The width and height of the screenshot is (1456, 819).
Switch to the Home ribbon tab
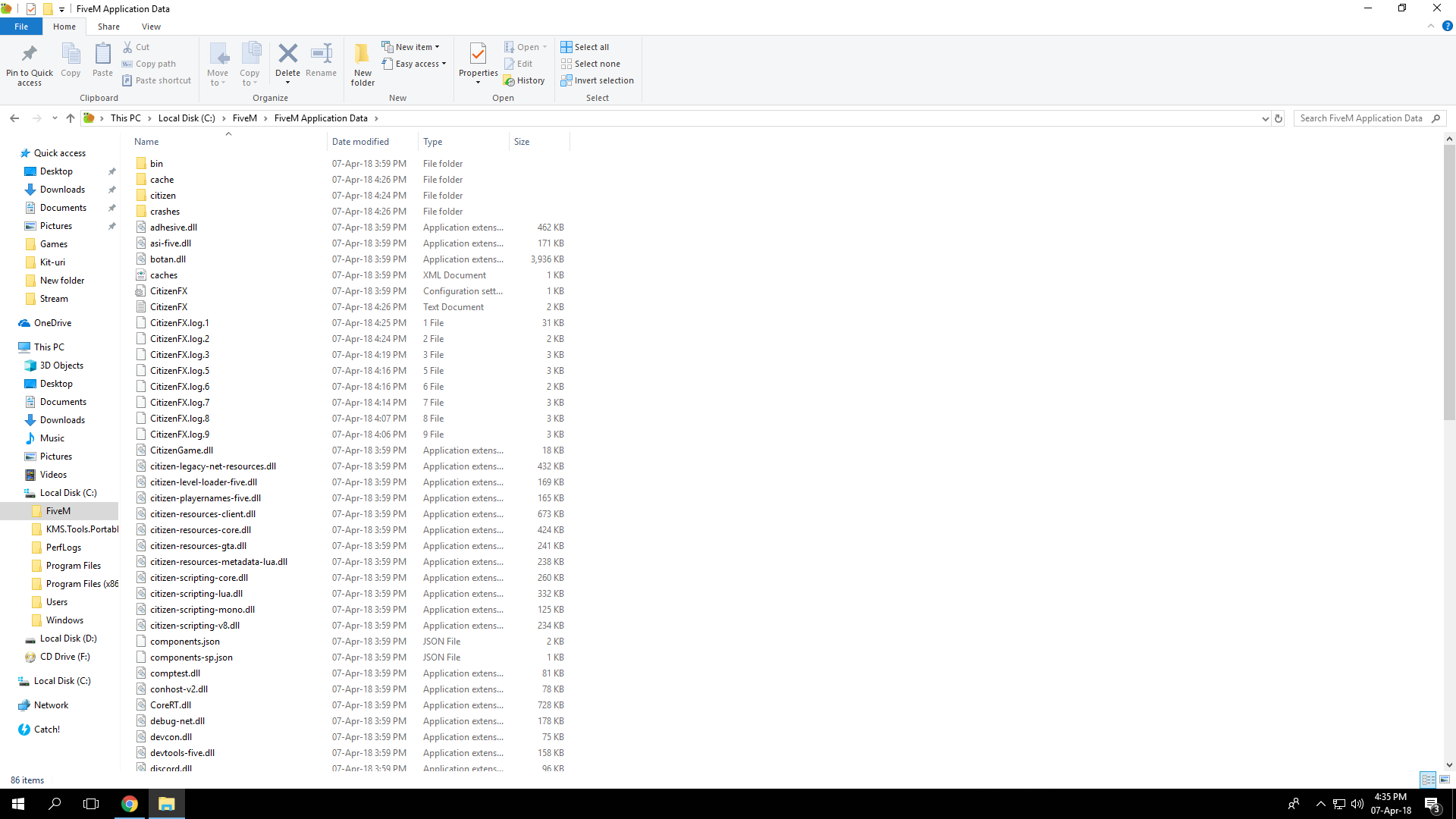[x=64, y=27]
